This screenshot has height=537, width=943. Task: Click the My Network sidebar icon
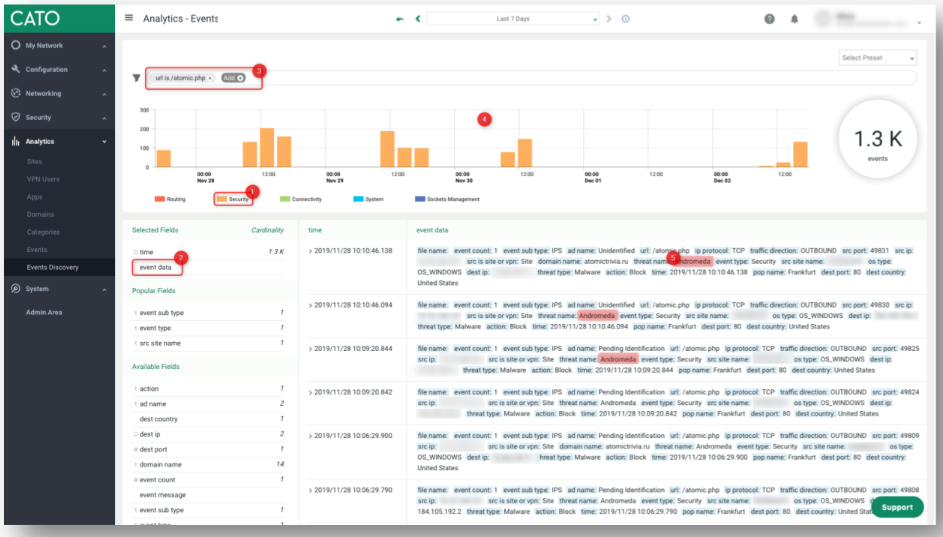(16, 46)
